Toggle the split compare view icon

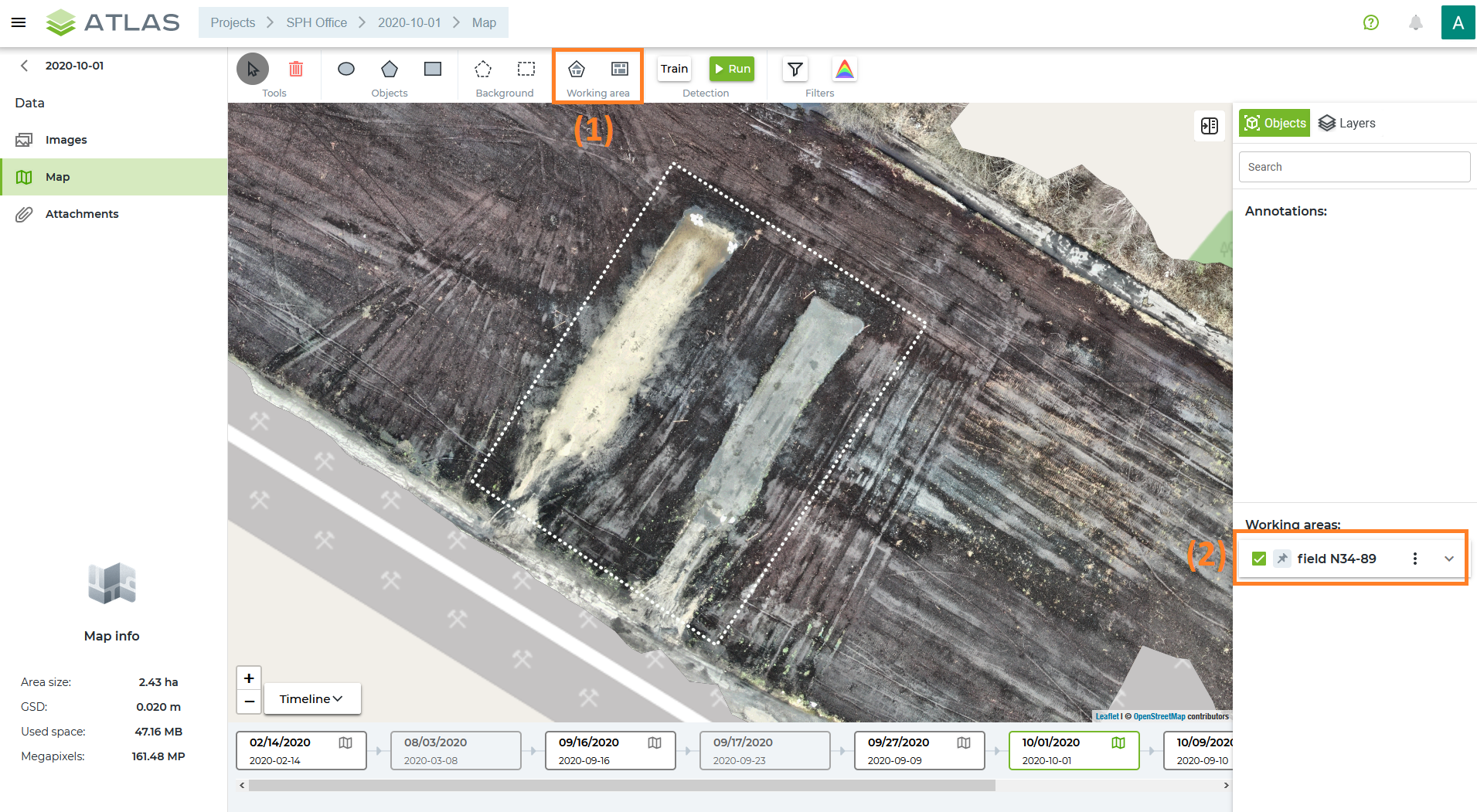(x=1210, y=126)
